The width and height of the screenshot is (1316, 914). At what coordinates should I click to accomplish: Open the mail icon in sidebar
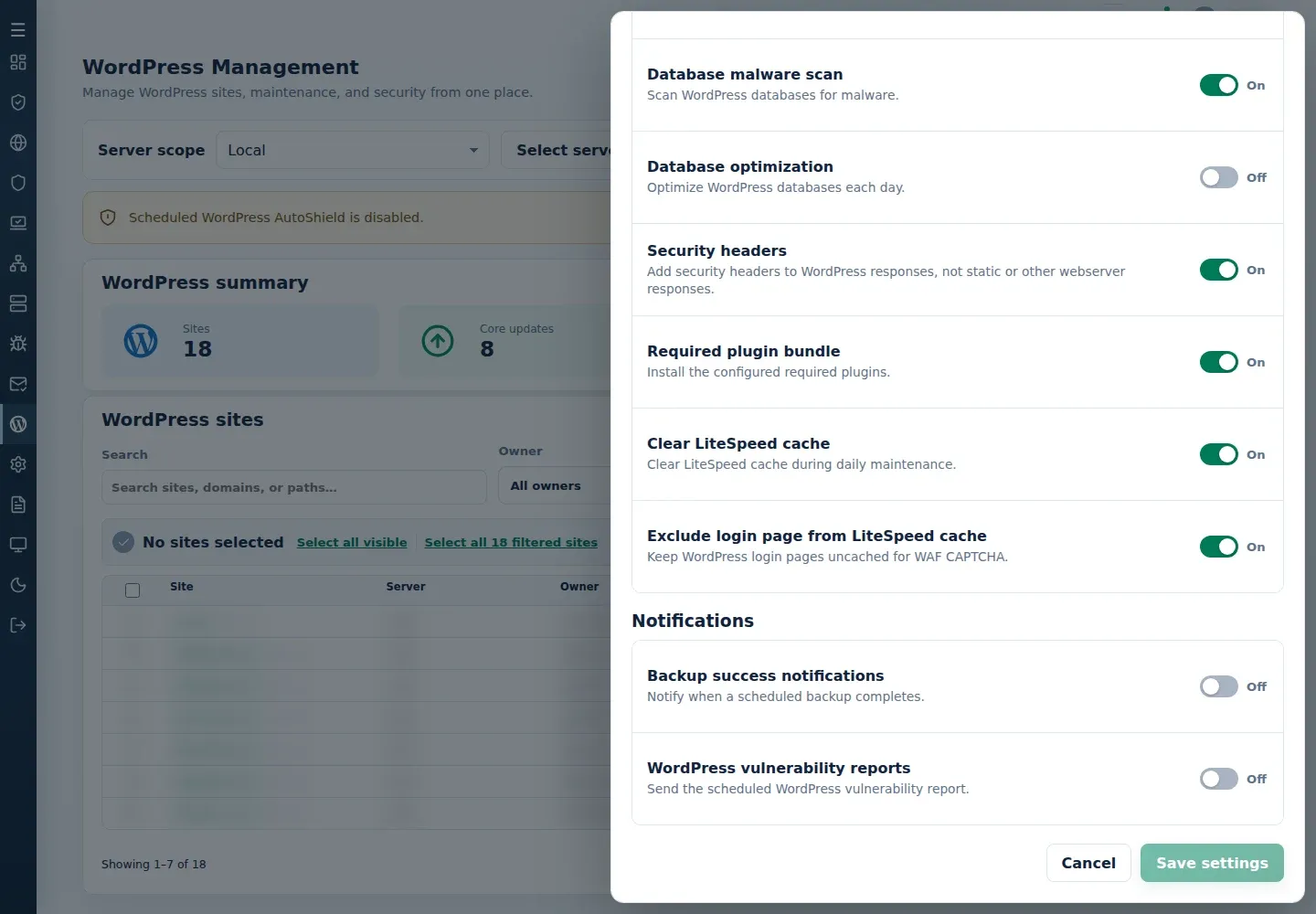click(18, 384)
